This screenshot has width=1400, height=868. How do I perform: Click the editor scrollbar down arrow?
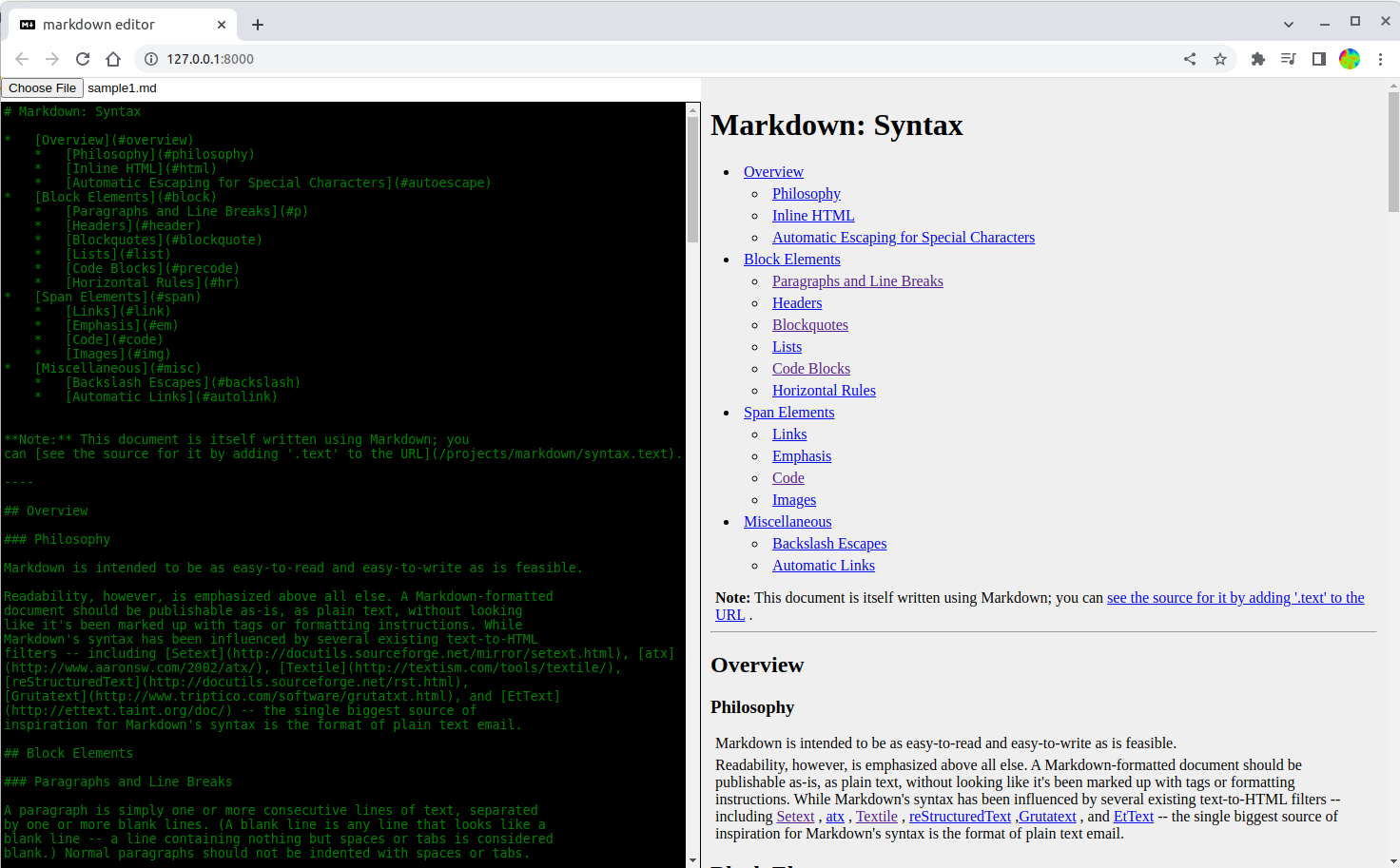(x=693, y=859)
